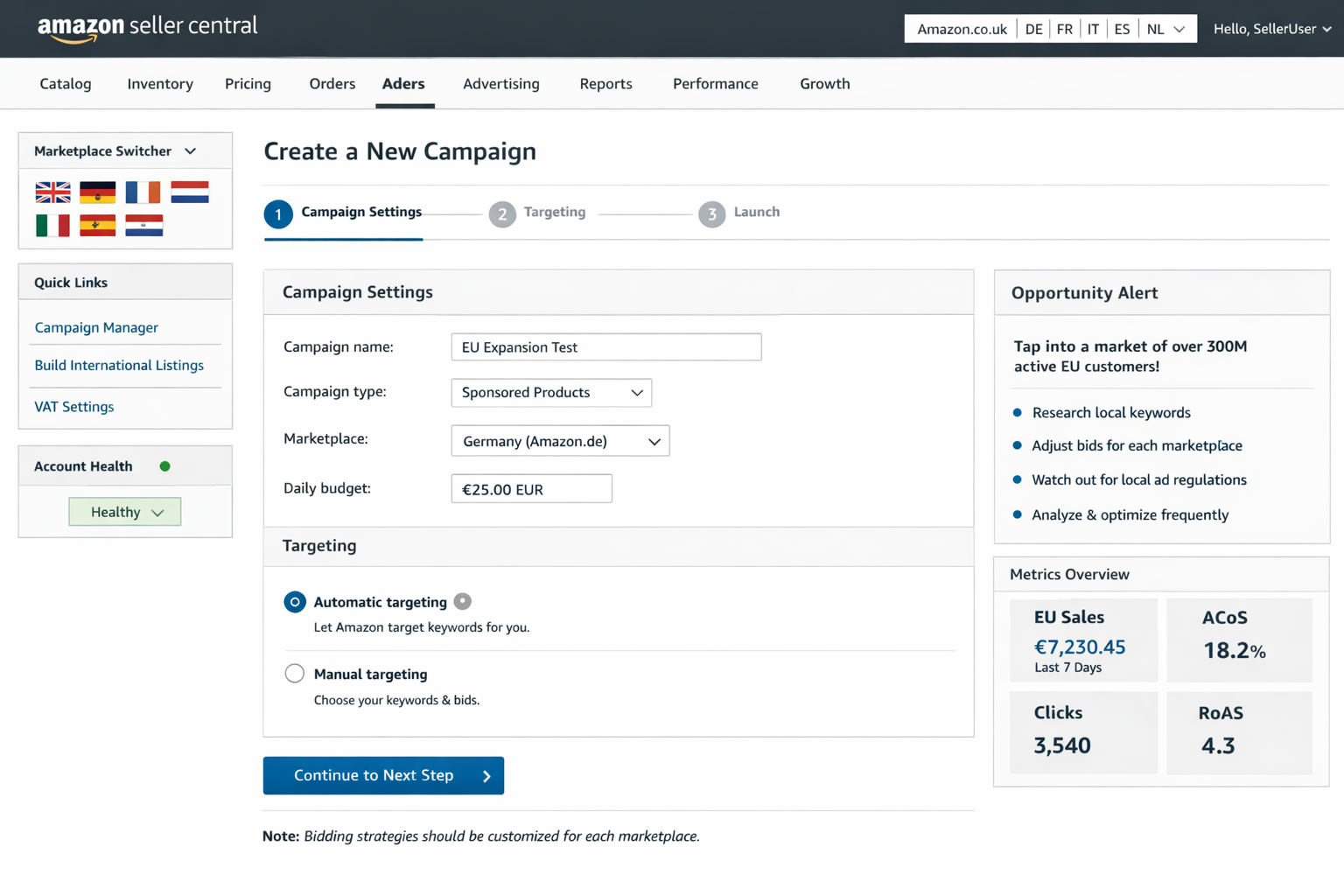Click the Campaign name input field
This screenshot has height=896, width=1344.
(x=606, y=346)
